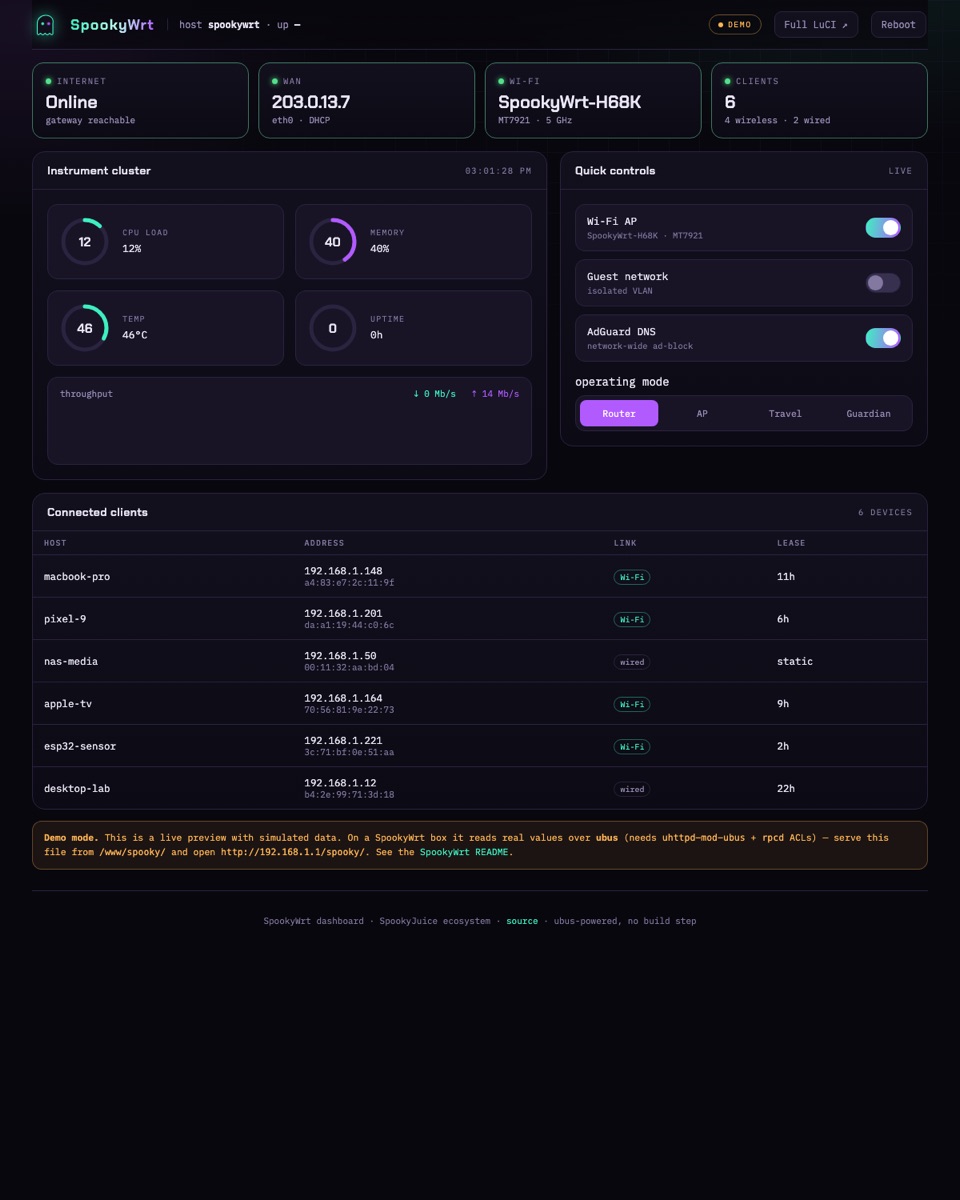This screenshot has width=960, height=1200.
Task: Click the SpookyWrt brand title
Action: 112,25
